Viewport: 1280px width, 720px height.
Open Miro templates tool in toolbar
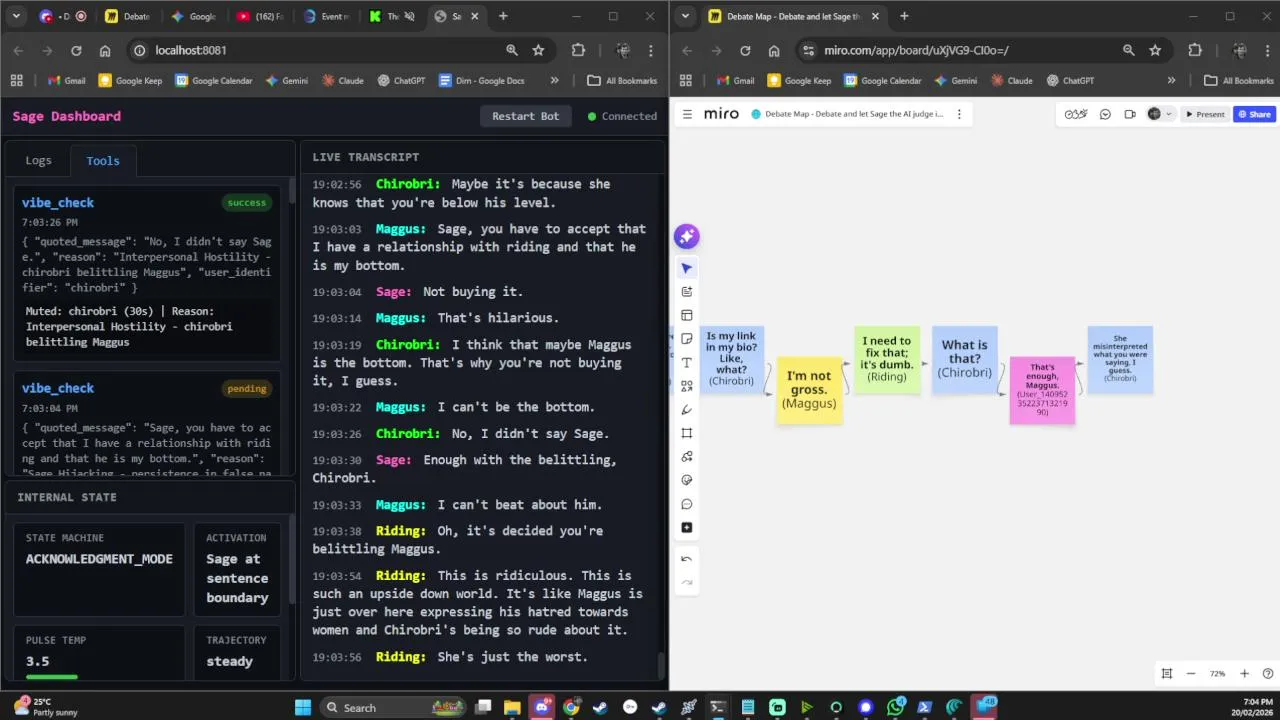click(x=686, y=315)
